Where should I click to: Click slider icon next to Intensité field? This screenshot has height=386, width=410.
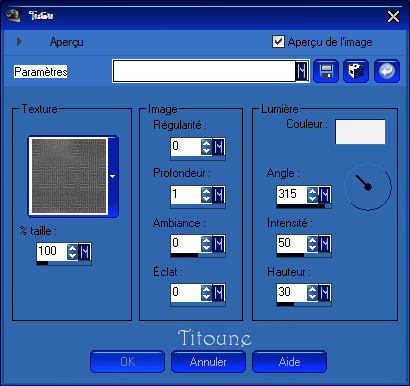click(325, 244)
